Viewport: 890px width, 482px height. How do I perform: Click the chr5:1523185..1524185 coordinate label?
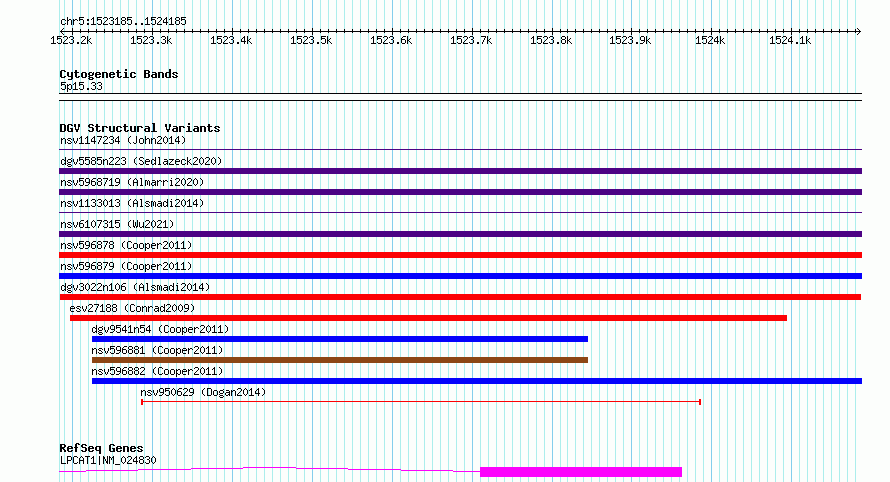point(123,22)
